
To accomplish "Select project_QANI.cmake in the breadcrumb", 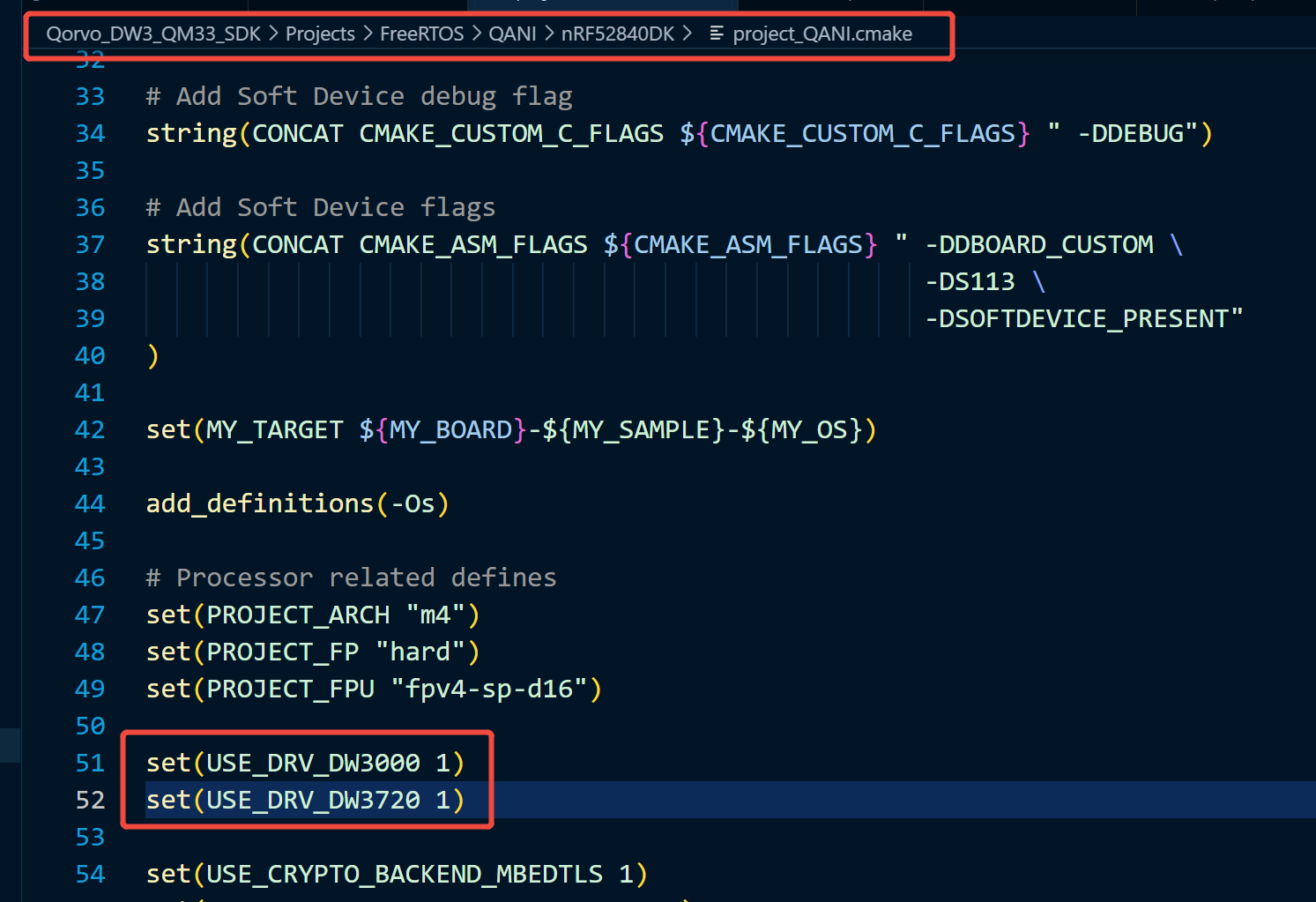I will (822, 34).
